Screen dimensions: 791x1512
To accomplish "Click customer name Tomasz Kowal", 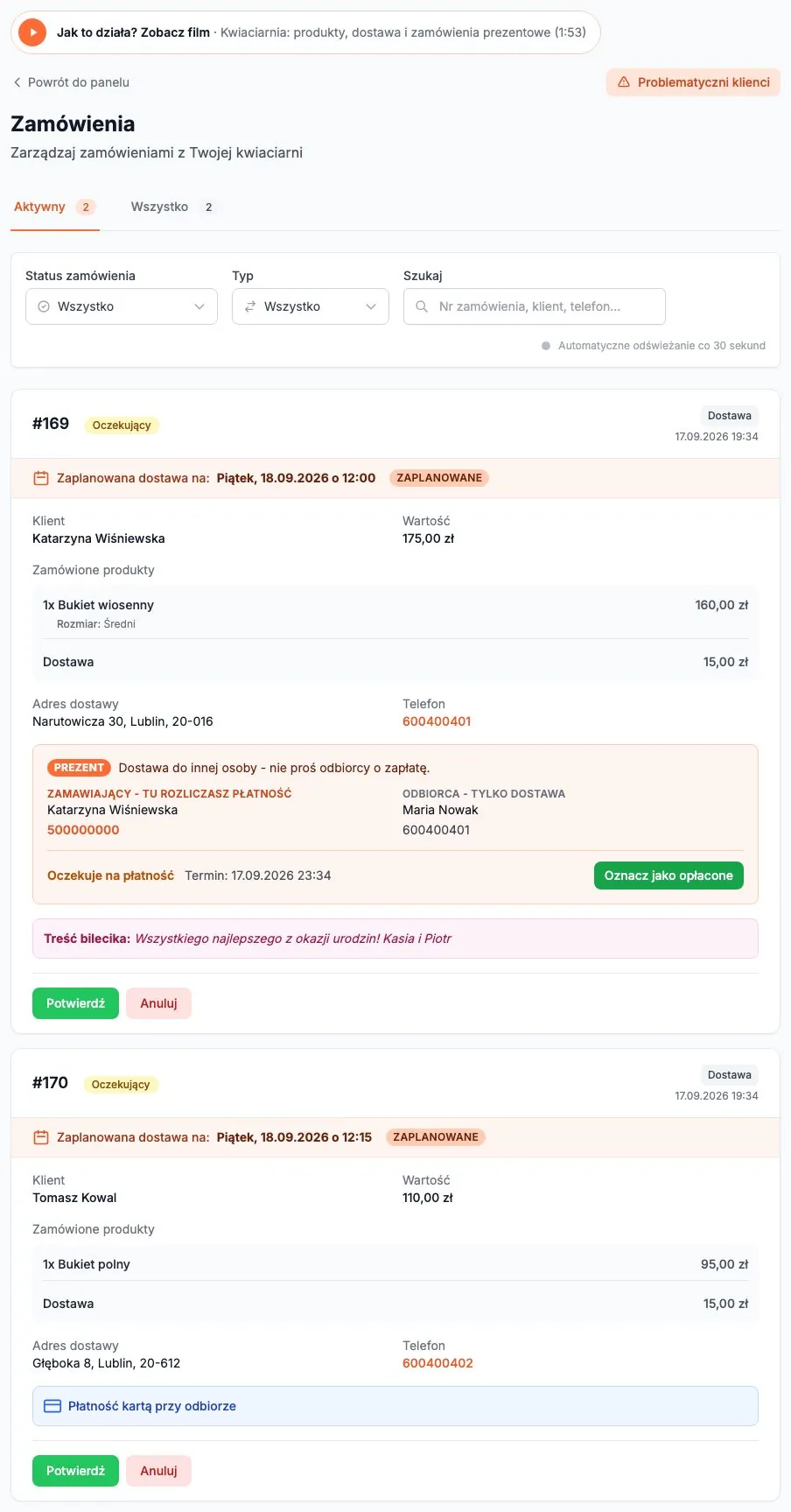I will point(74,1198).
